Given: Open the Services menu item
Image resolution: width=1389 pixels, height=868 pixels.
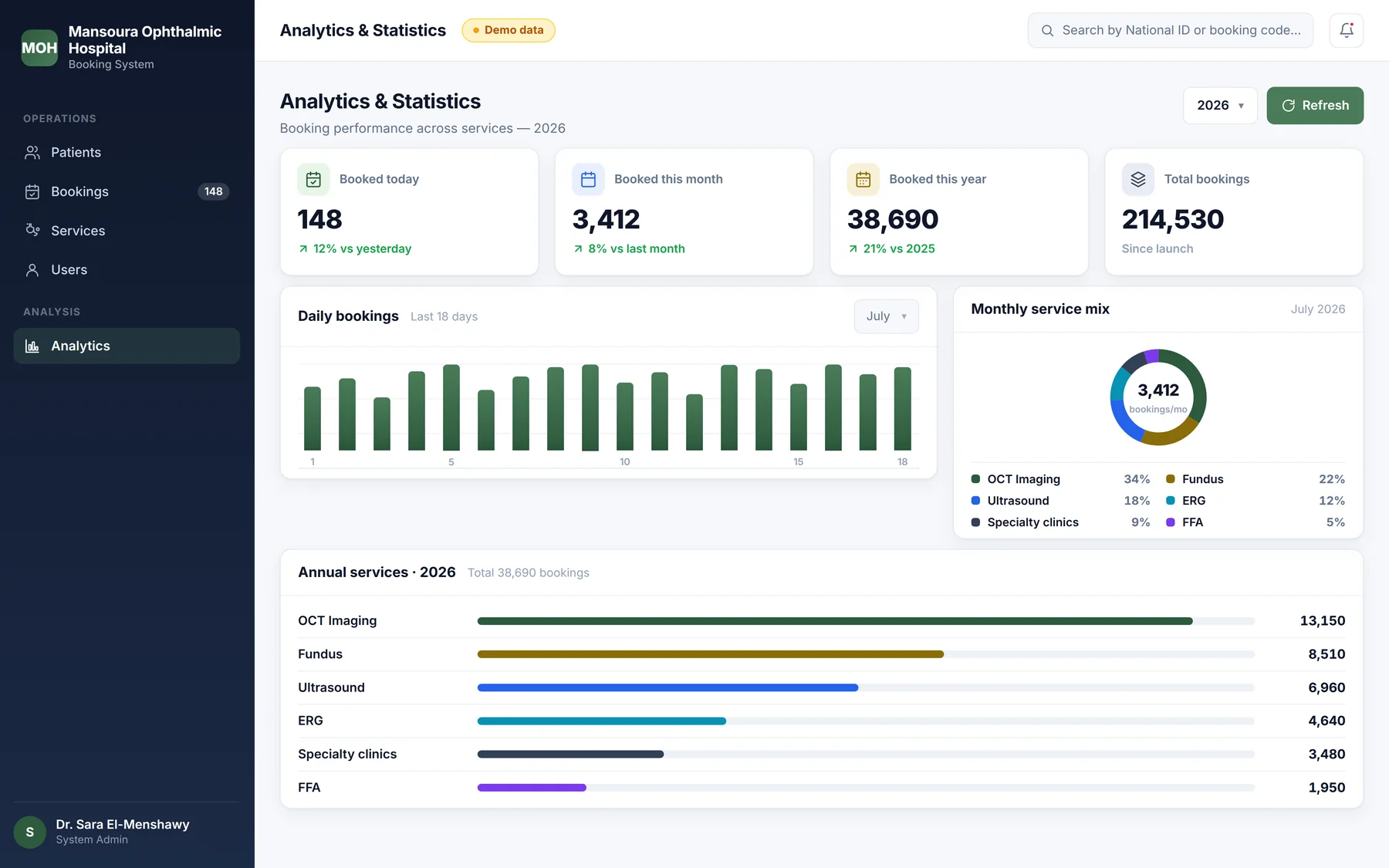Looking at the screenshot, I should tap(127, 231).
